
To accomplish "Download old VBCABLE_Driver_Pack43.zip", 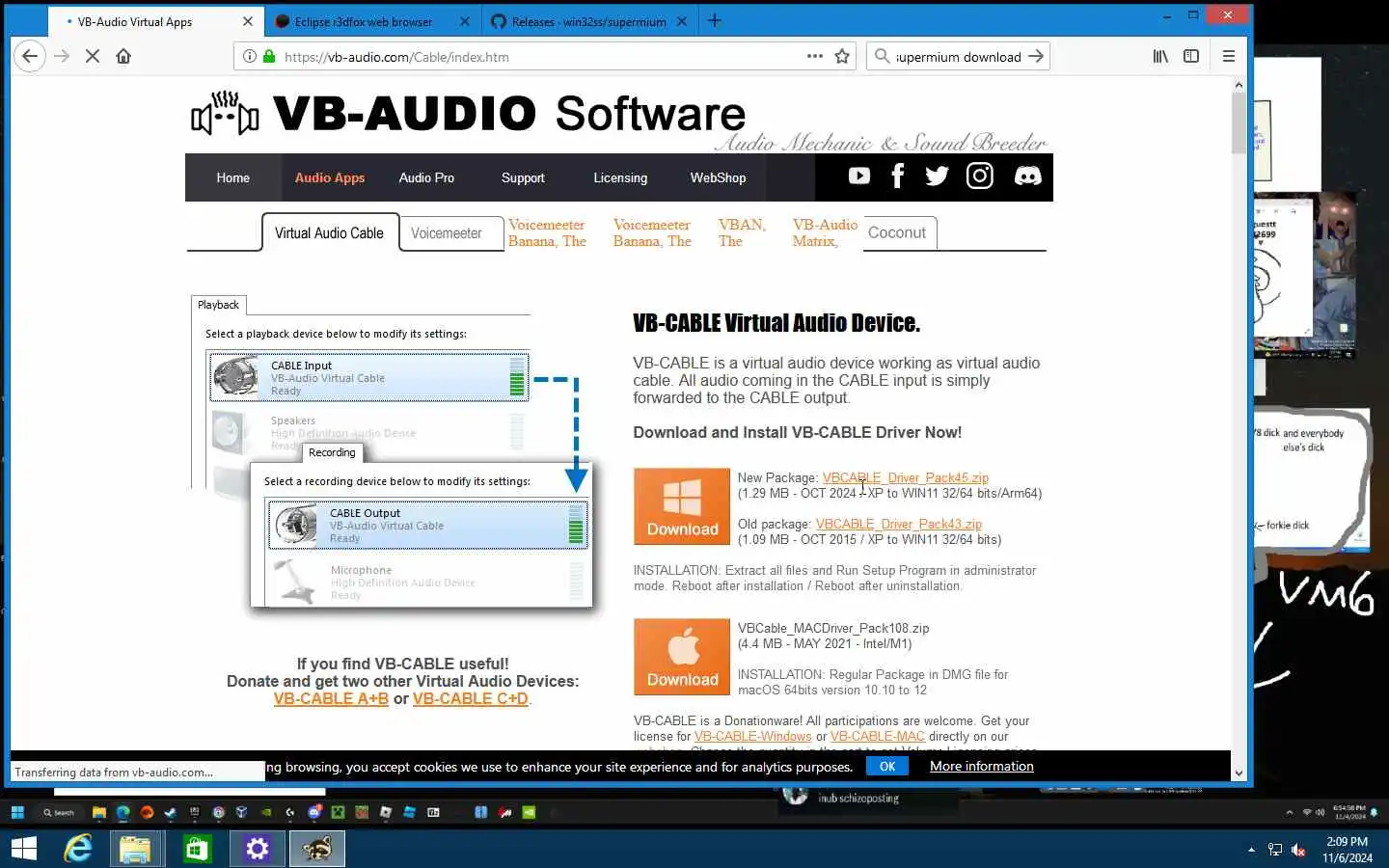I will (x=899, y=524).
